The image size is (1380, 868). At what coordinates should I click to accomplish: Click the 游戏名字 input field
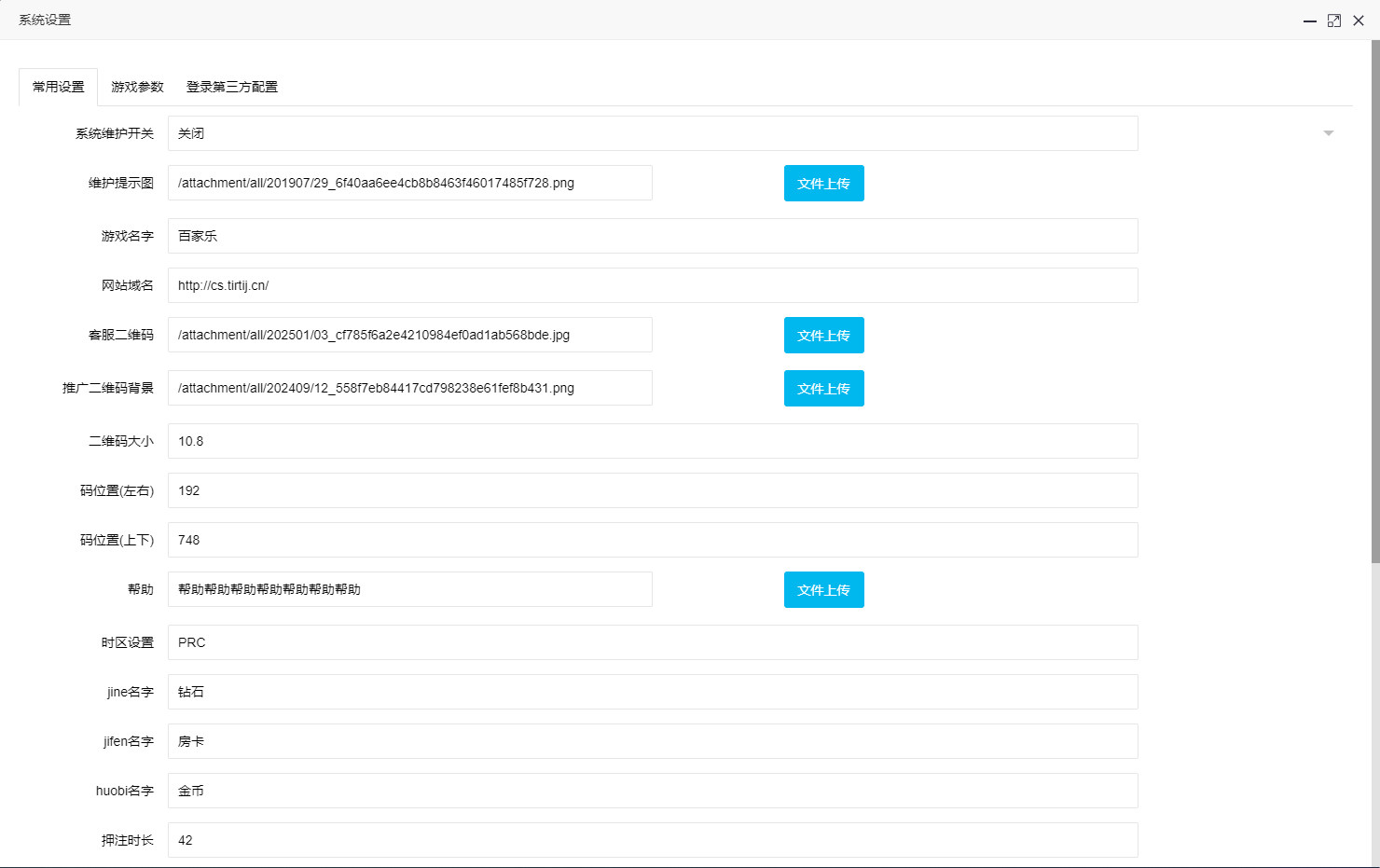pos(653,236)
